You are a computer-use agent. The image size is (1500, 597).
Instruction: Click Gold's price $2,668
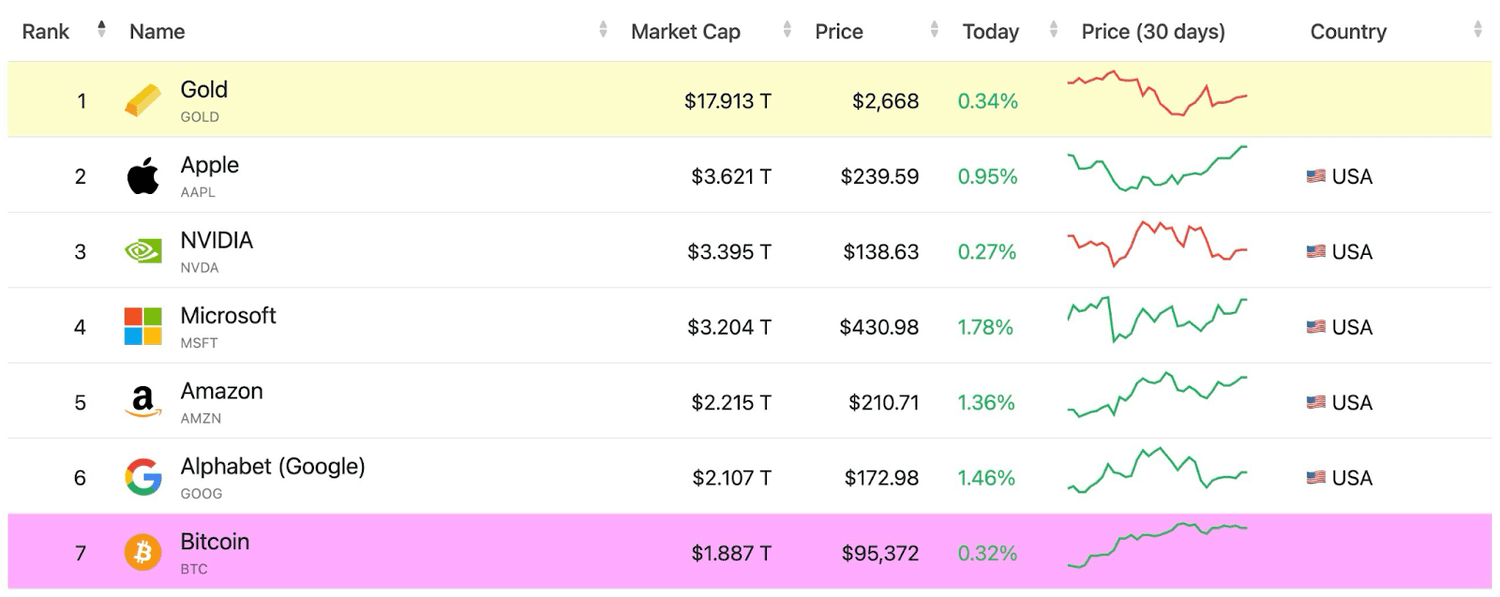tap(885, 101)
